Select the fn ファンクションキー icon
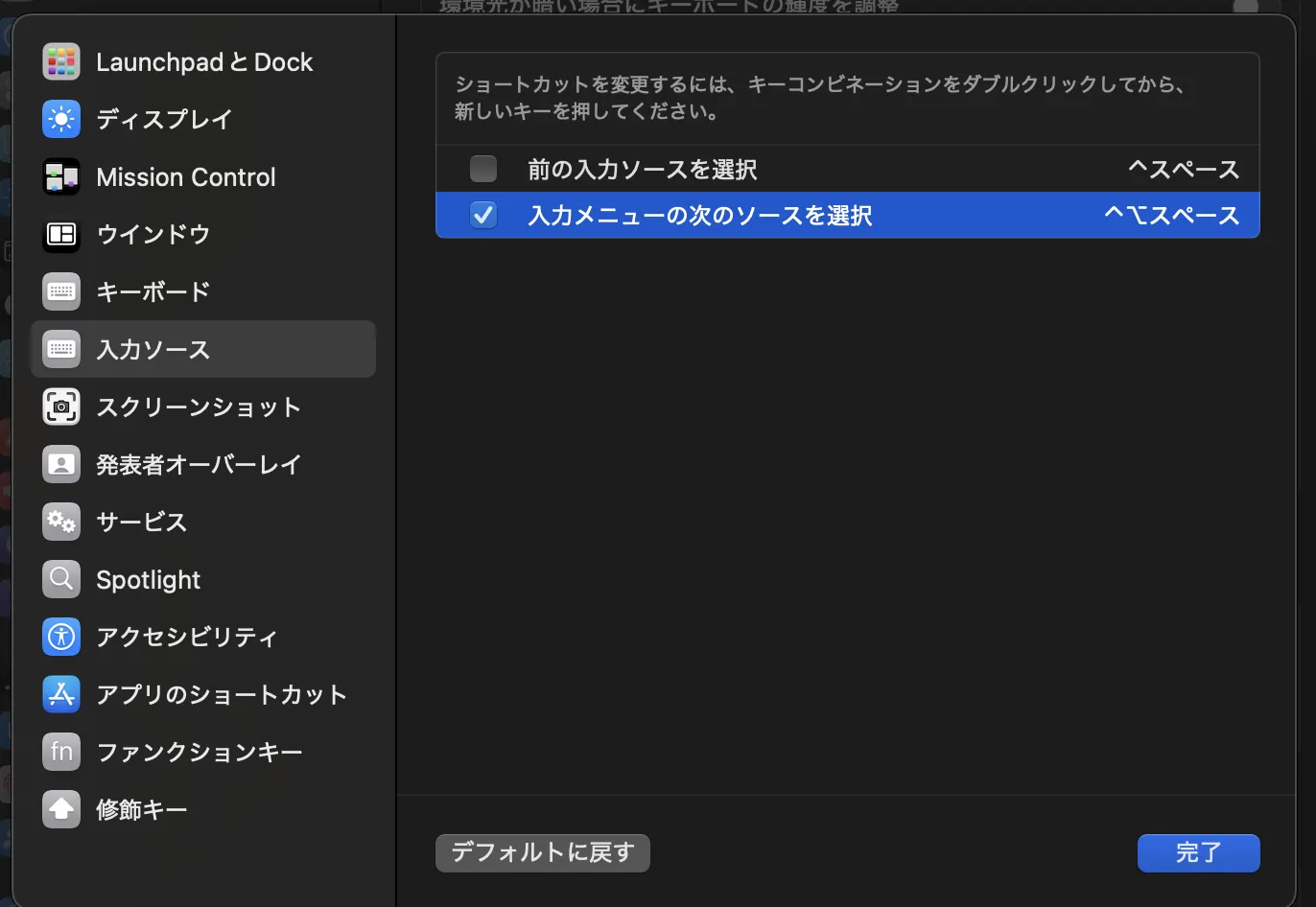 pos(60,752)
